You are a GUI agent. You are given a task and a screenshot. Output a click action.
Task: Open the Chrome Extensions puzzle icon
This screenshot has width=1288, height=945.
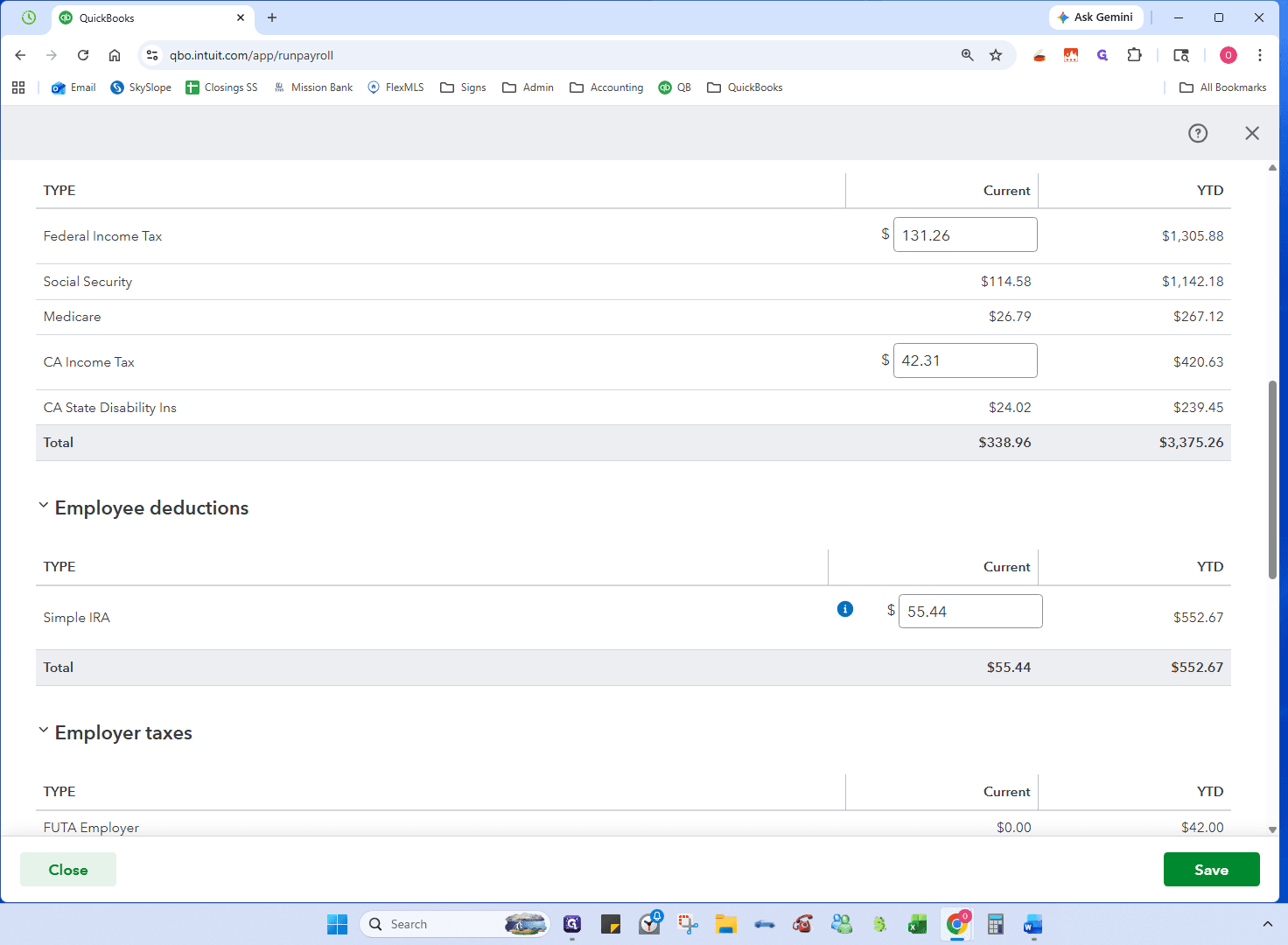1135,55
